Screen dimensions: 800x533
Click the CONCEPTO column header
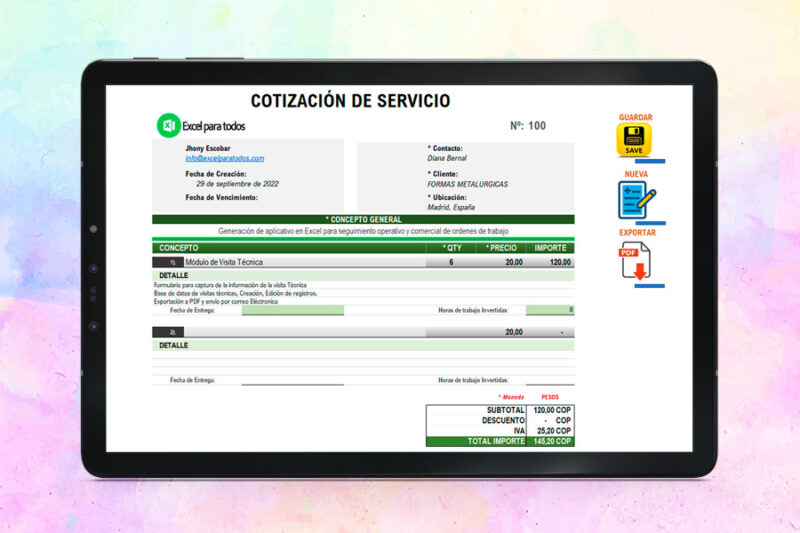click(179, 248)
